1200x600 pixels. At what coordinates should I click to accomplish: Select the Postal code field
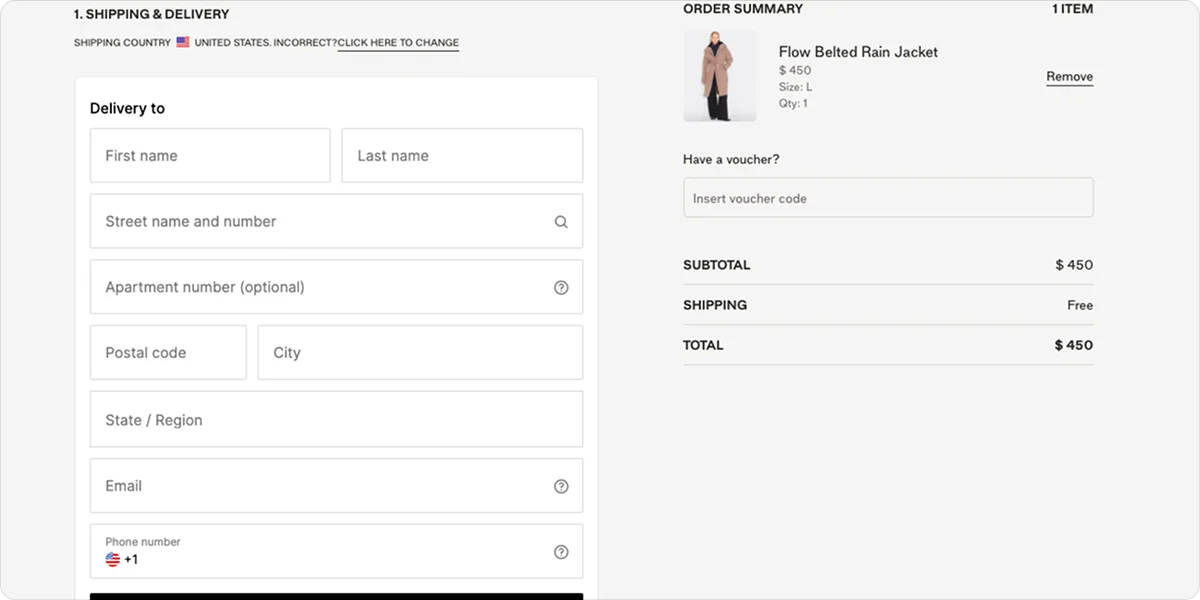point(168,352)
